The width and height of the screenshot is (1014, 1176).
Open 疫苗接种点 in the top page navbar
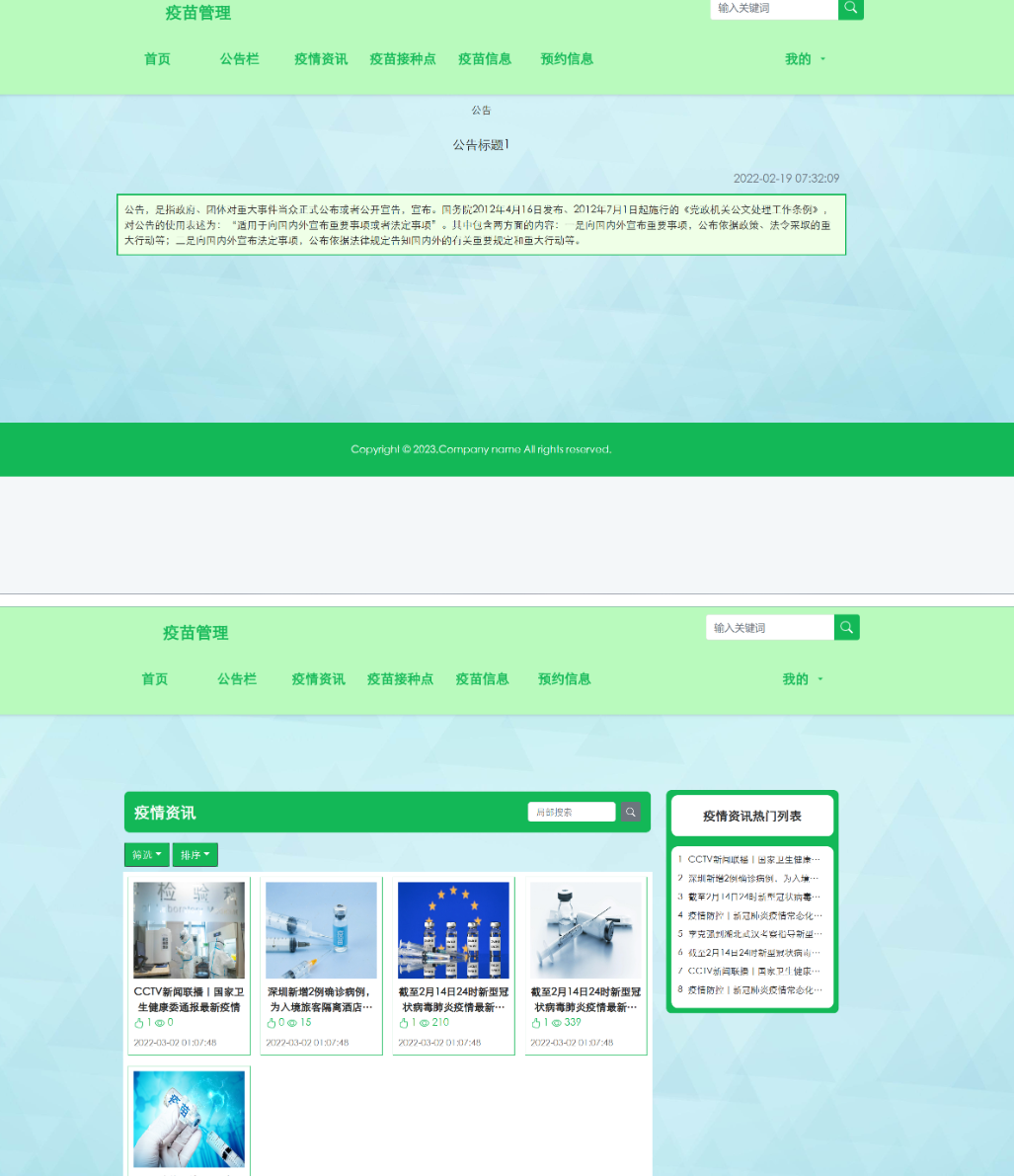pyautogui.click(x=403, y=58)
